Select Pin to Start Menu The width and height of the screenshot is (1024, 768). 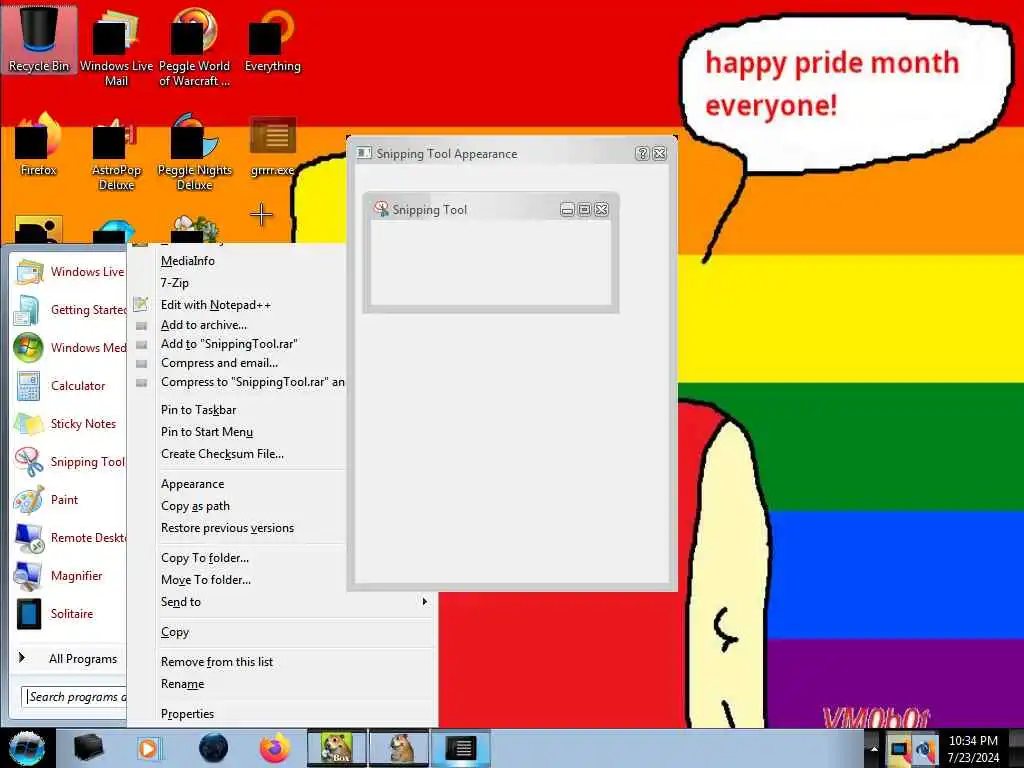[x=207, y=432]
